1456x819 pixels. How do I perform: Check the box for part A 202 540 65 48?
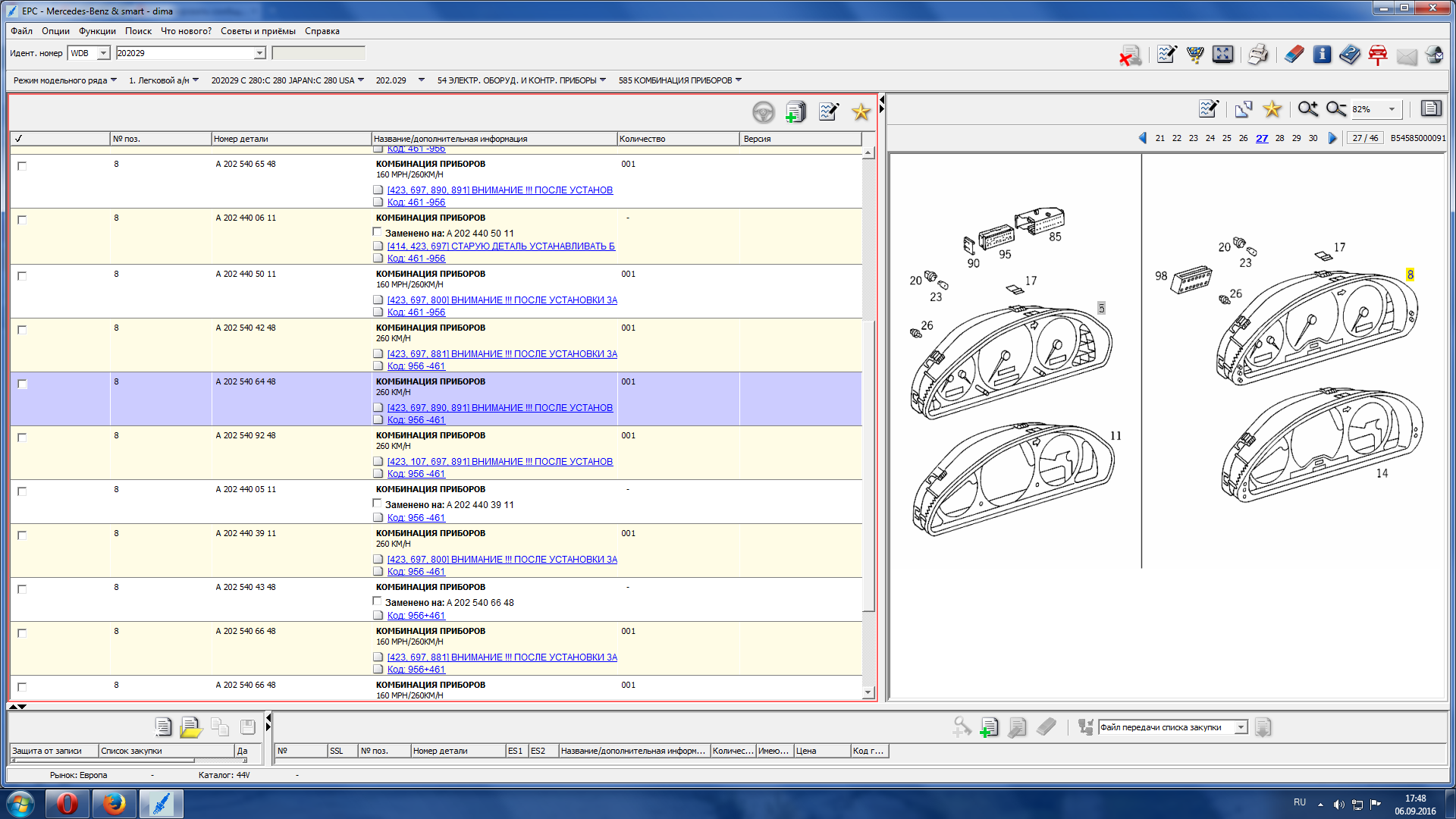(x=22, y=166)
